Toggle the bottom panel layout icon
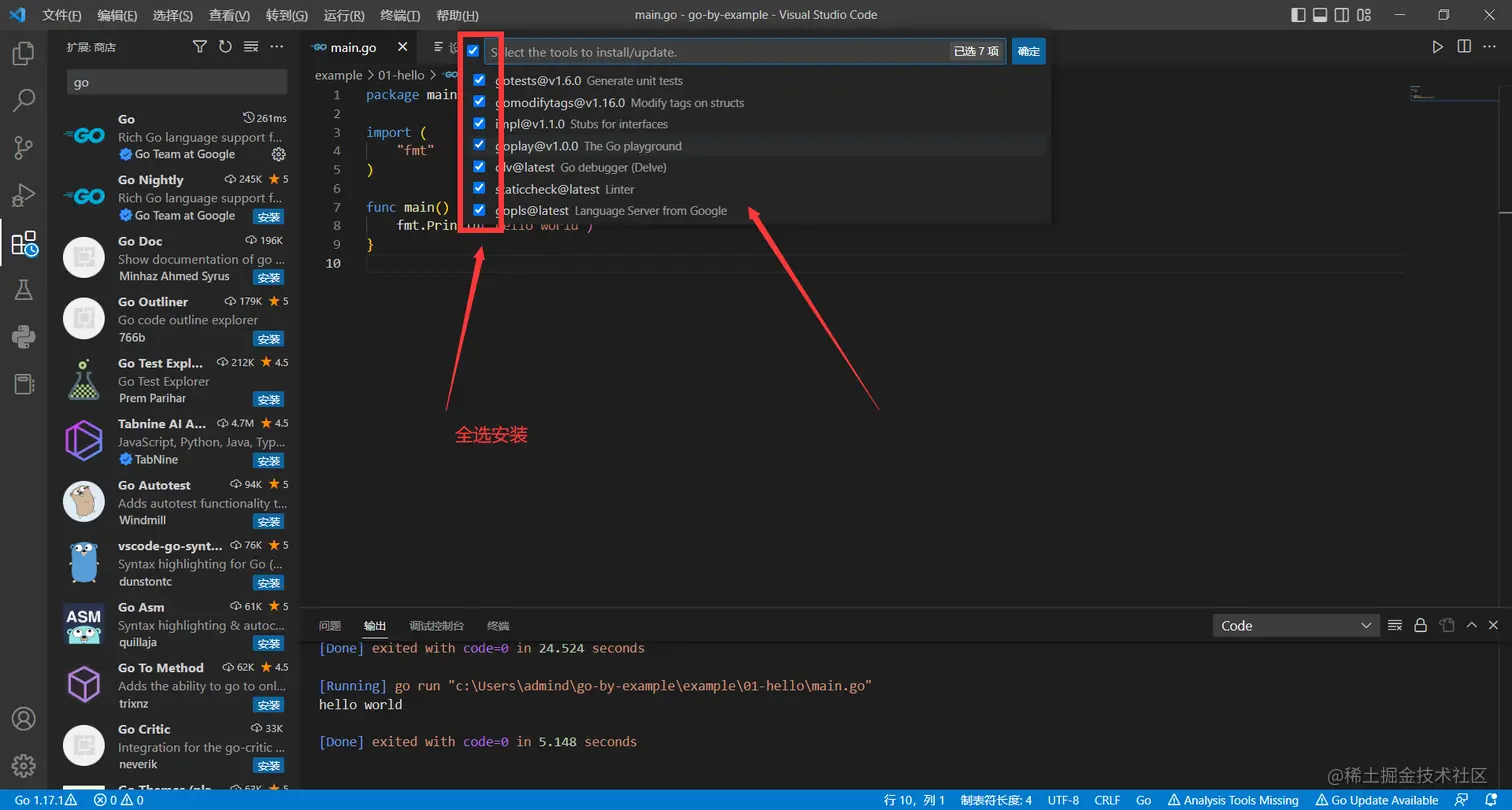This screenshot has height=810, width=1512. pyautogui.click(x=1320, y=15)
